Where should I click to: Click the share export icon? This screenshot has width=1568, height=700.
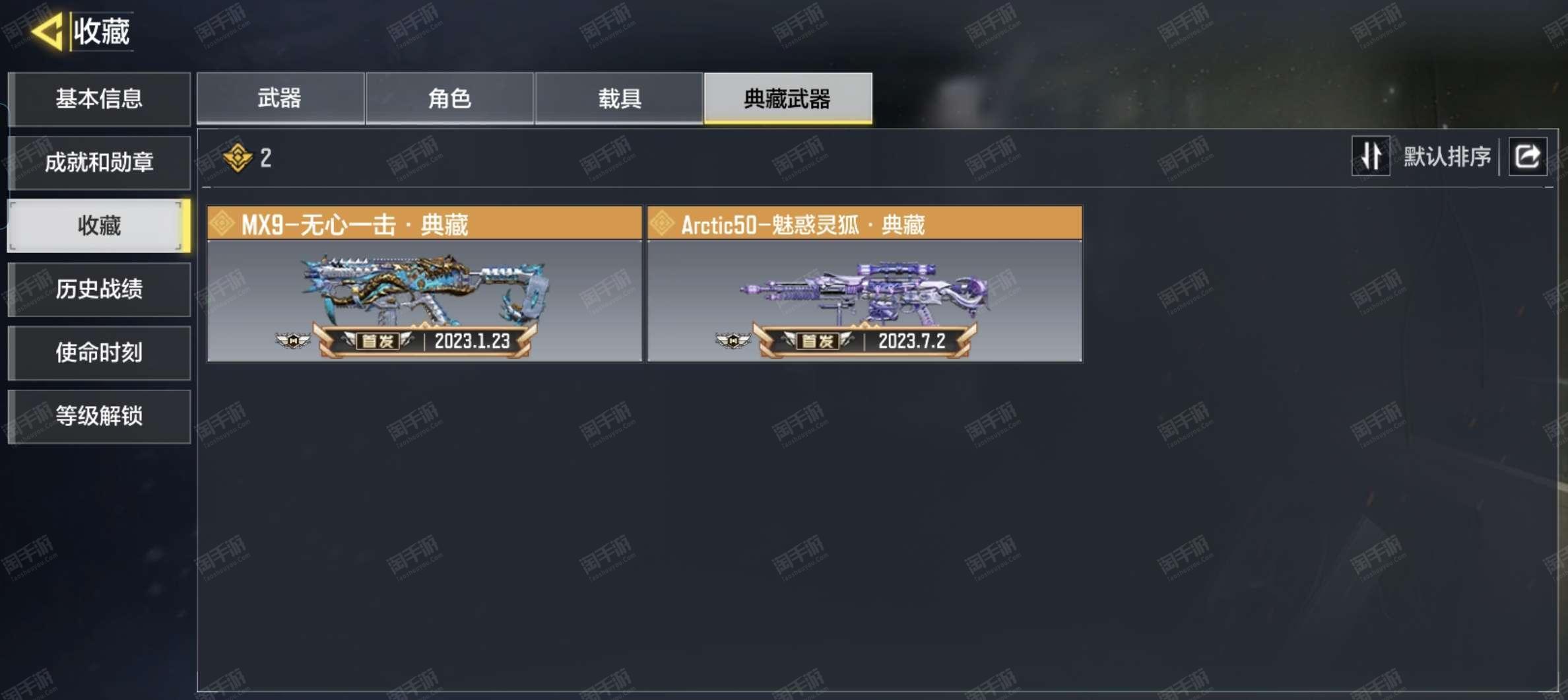click(1528, 157)
